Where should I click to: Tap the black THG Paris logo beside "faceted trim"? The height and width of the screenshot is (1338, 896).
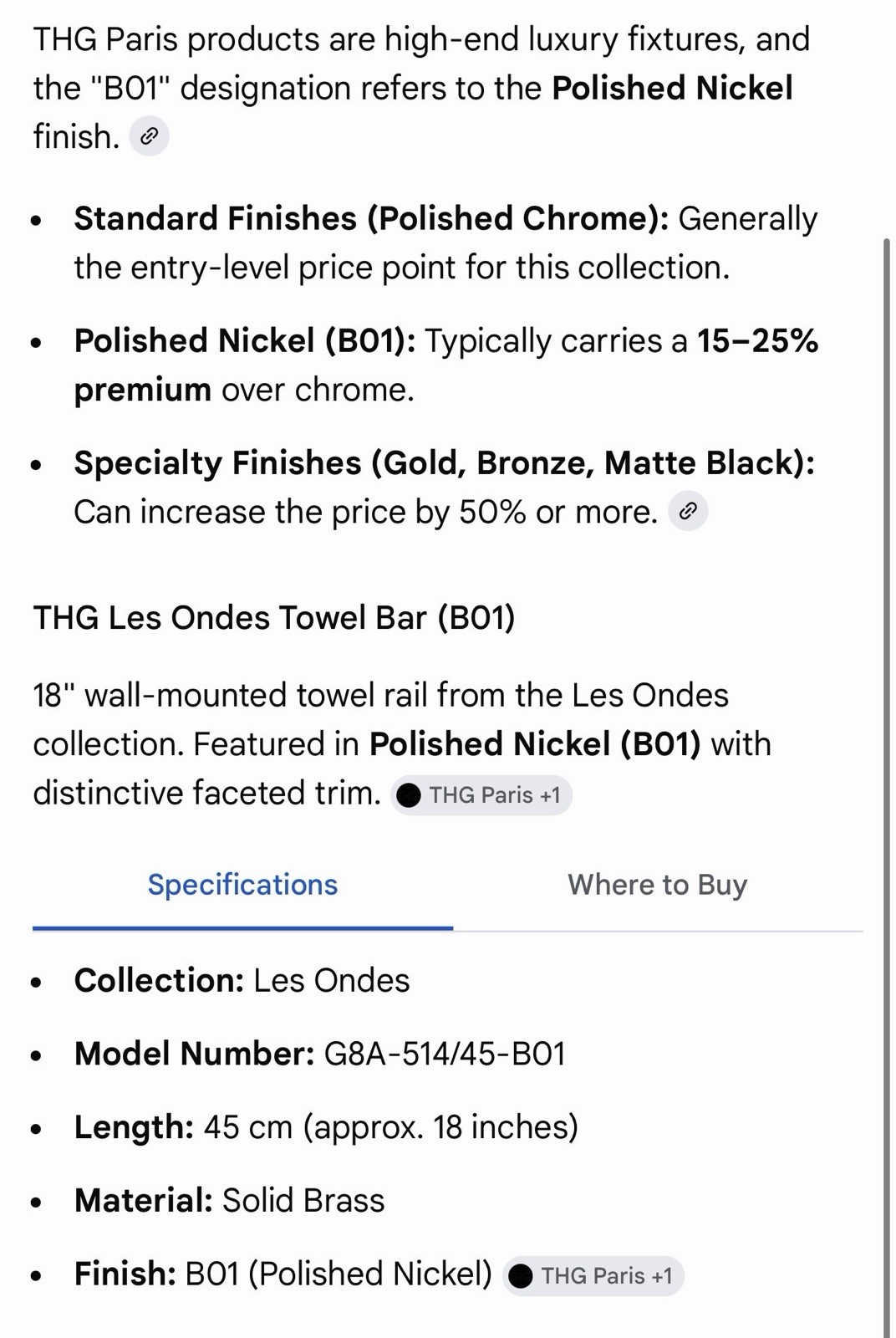click(409, 795)
